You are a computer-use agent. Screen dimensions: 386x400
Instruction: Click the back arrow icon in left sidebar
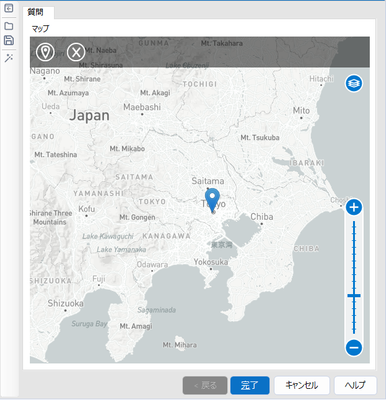pyautogui.click(x=9, y=8)
